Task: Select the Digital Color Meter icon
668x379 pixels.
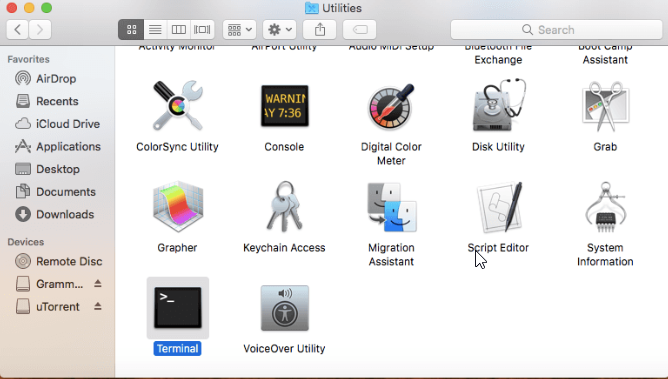Action: click(391, 106)
